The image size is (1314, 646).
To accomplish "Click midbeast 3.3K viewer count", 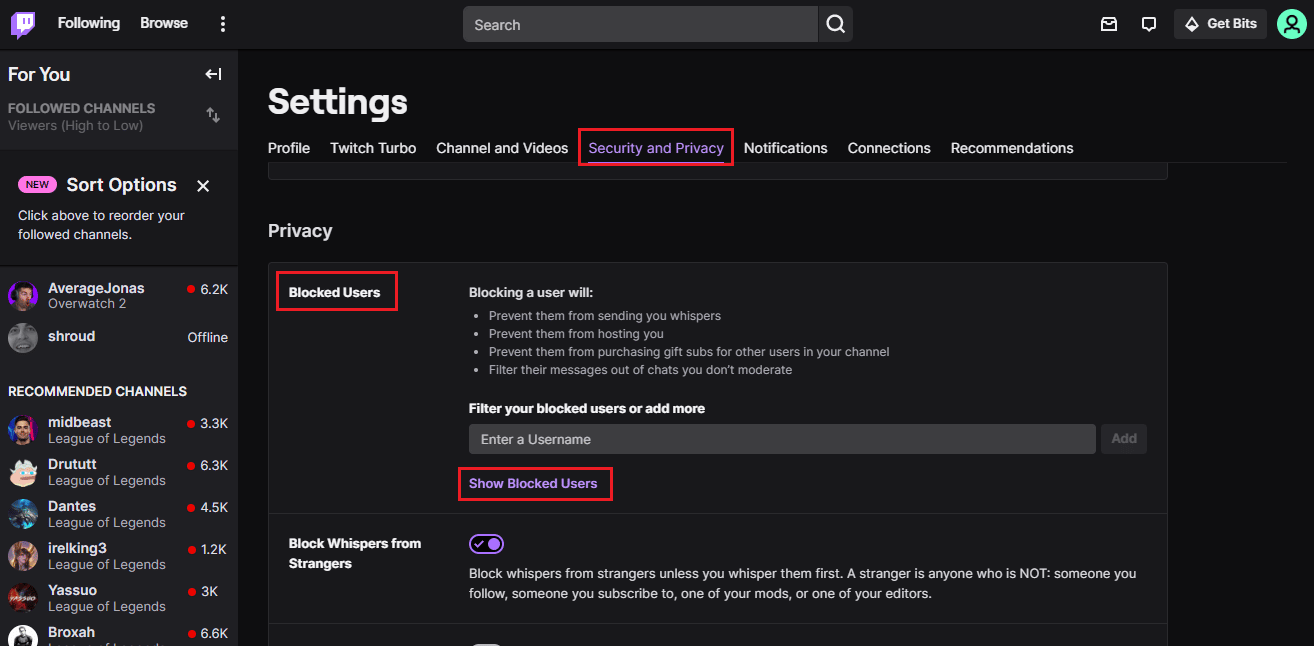I will [x=214, y=423].
